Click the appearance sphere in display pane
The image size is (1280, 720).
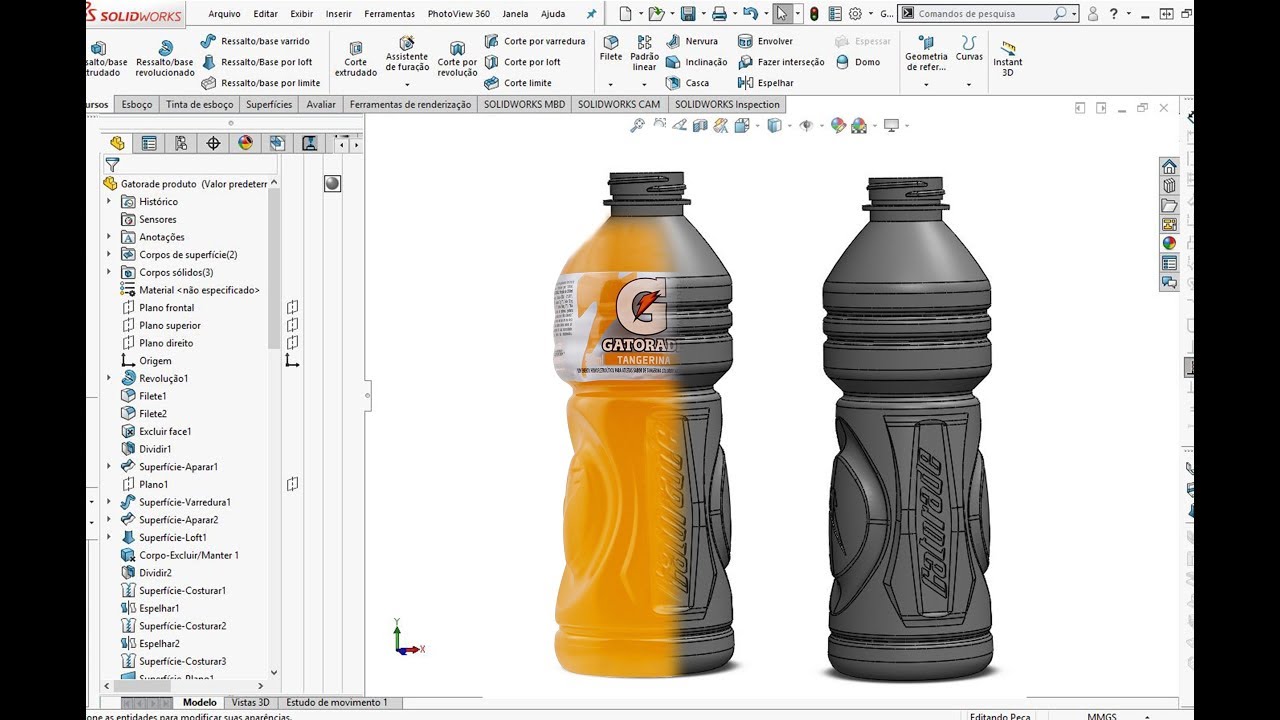[332, 184]
